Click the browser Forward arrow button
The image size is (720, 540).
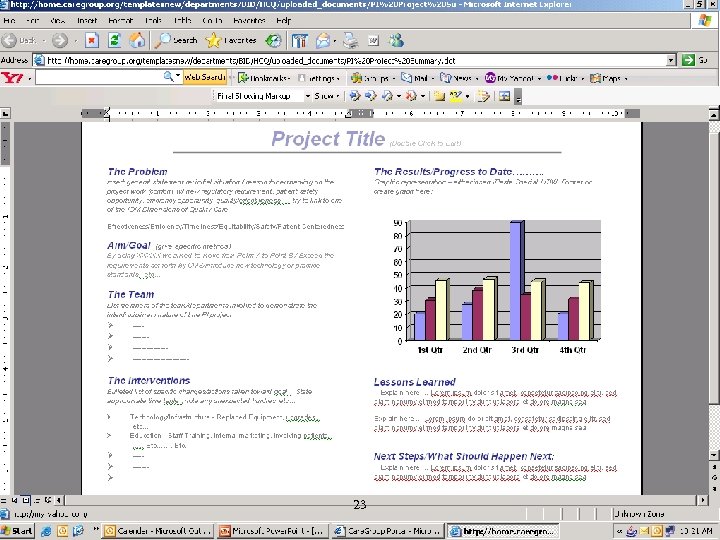point(60,41)
